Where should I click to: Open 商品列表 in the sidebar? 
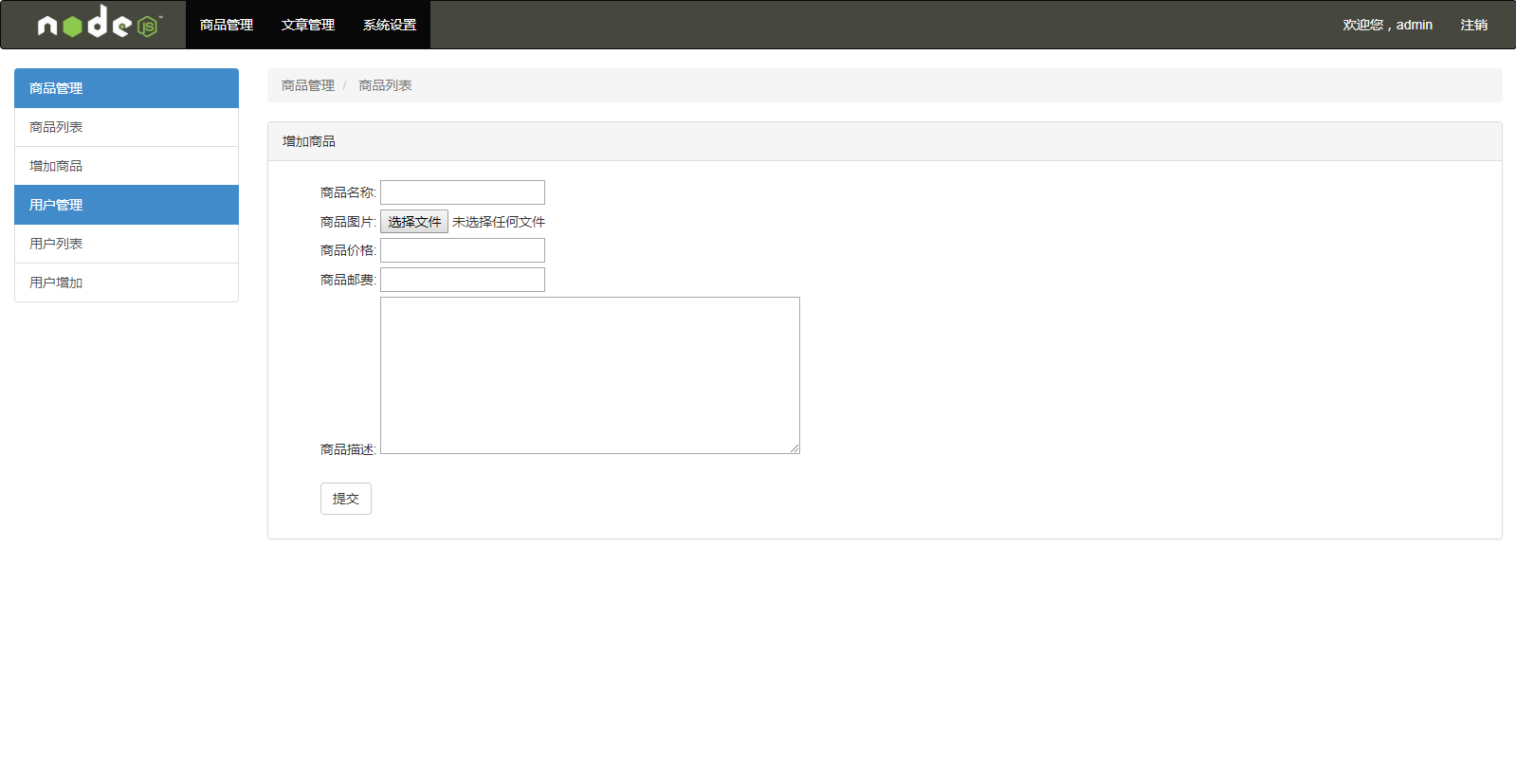(x=126, y=127)
